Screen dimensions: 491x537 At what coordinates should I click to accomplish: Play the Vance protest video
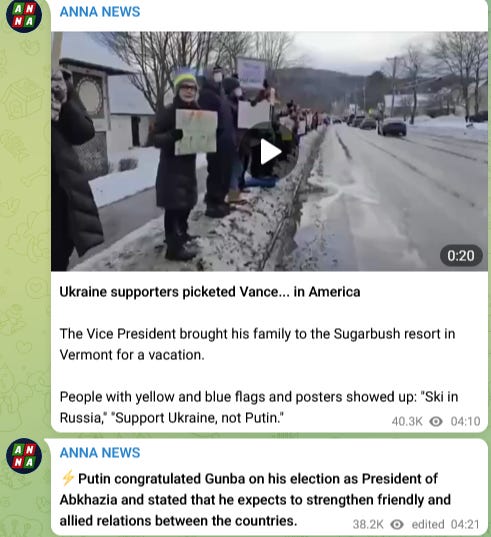271,151
